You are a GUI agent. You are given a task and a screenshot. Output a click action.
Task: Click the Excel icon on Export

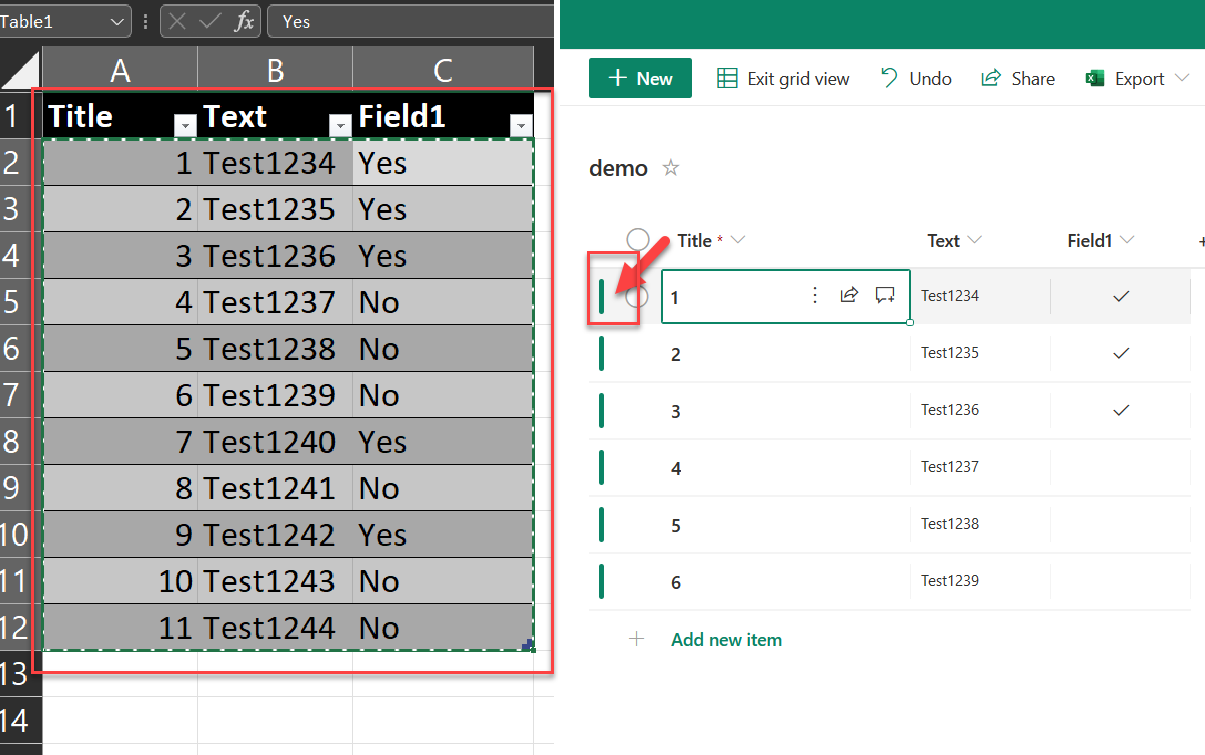click(x=1094, y=79)
